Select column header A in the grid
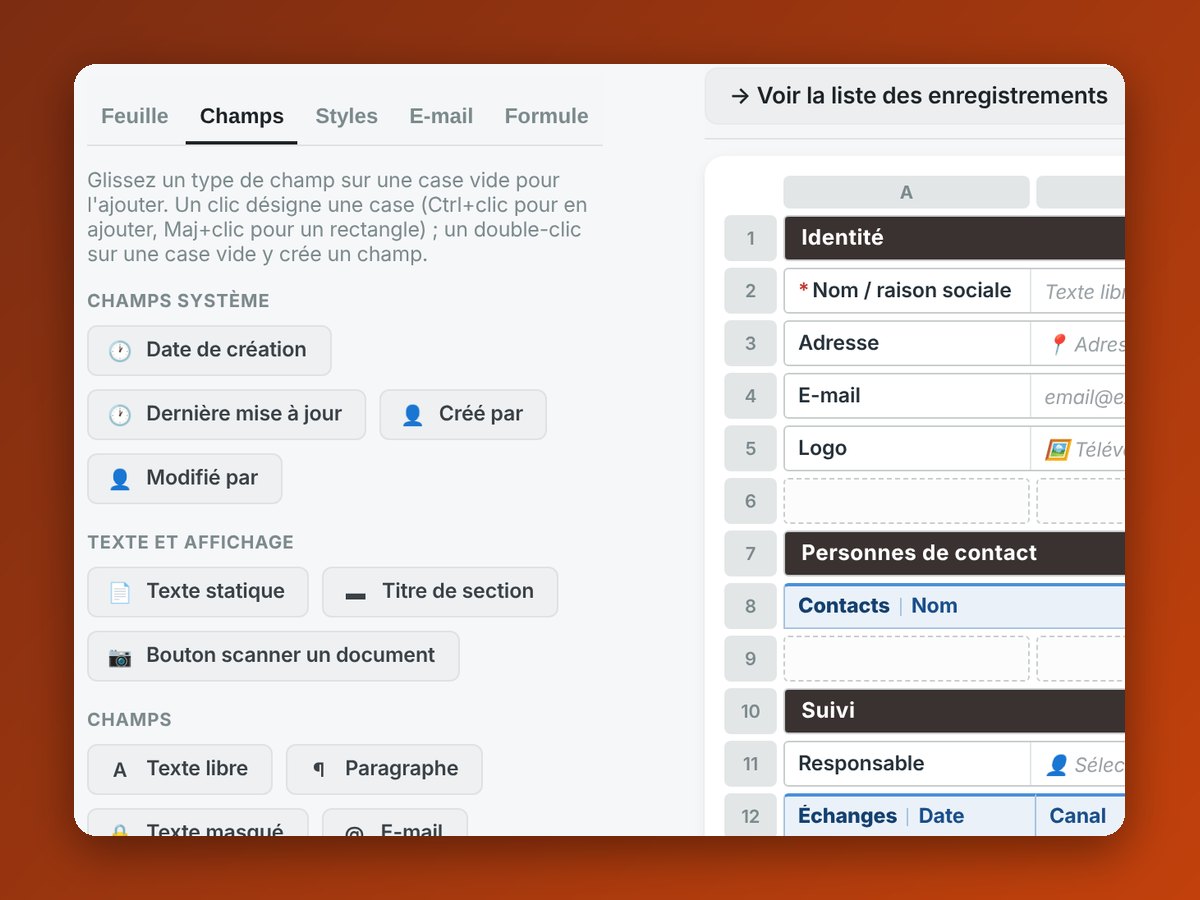 pos(906,192)
